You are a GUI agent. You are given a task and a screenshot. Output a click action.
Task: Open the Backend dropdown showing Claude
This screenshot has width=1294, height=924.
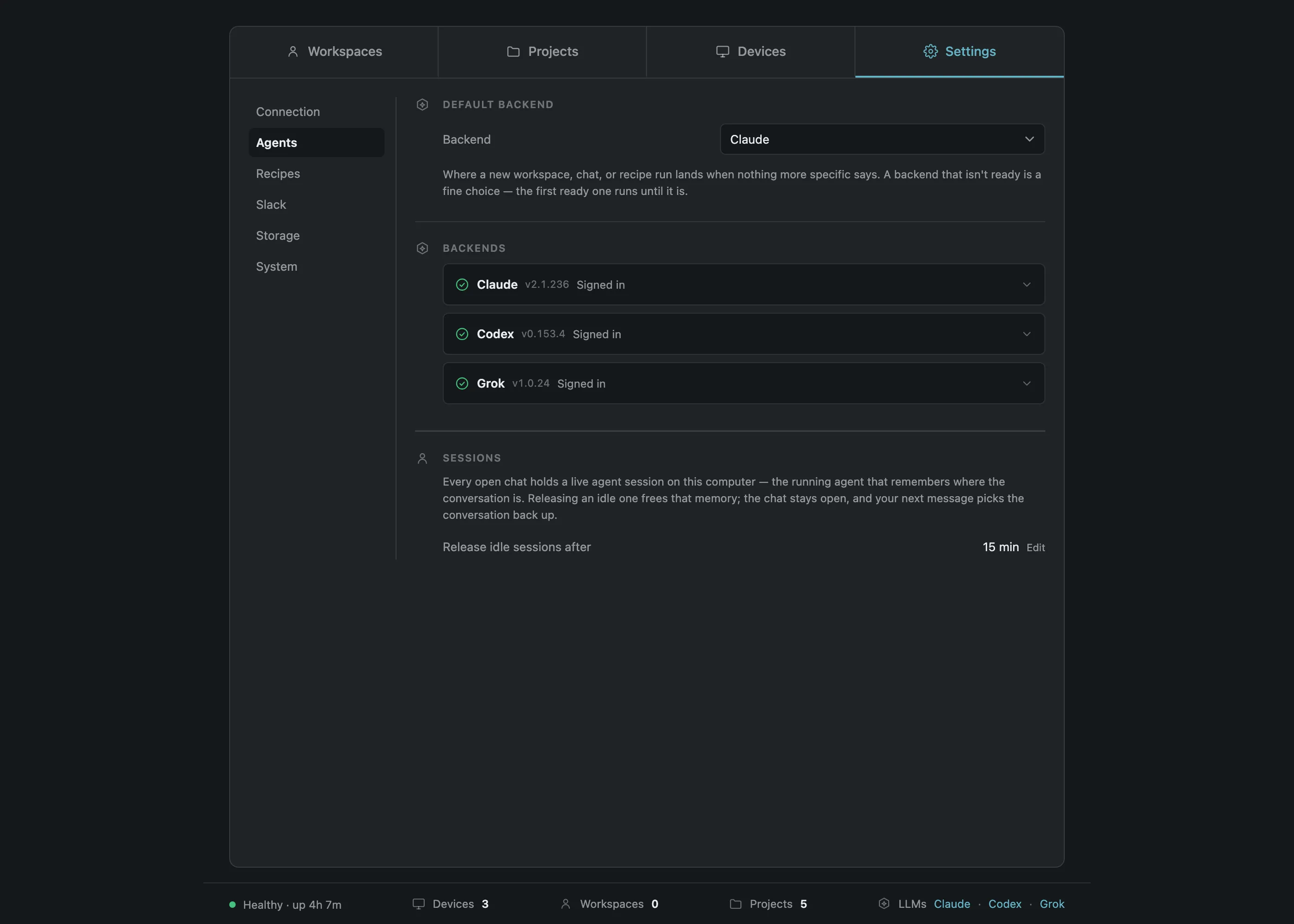882,140
